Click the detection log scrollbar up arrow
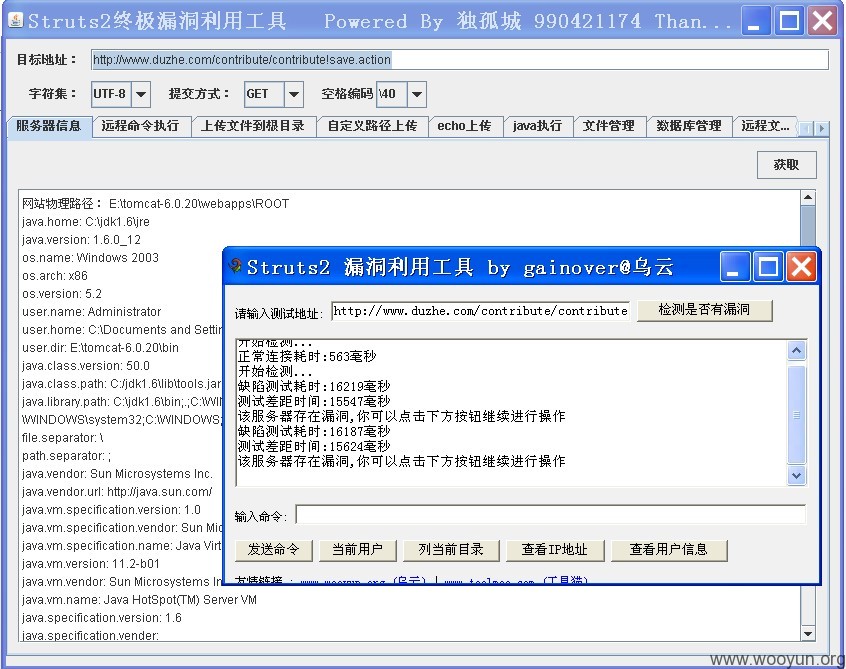The image size is (846, 669). 796,351
